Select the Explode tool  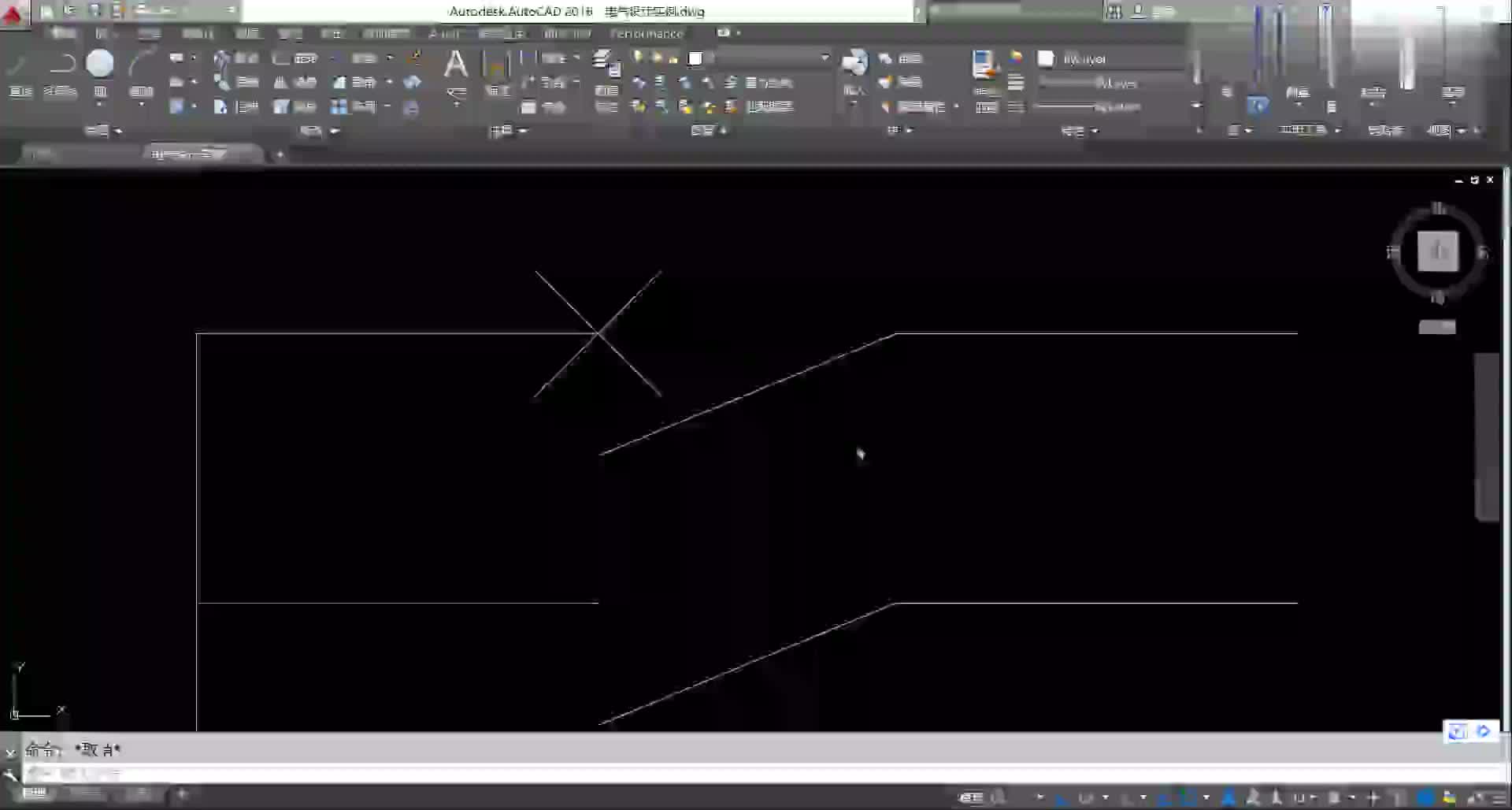[x=412, y=82]
